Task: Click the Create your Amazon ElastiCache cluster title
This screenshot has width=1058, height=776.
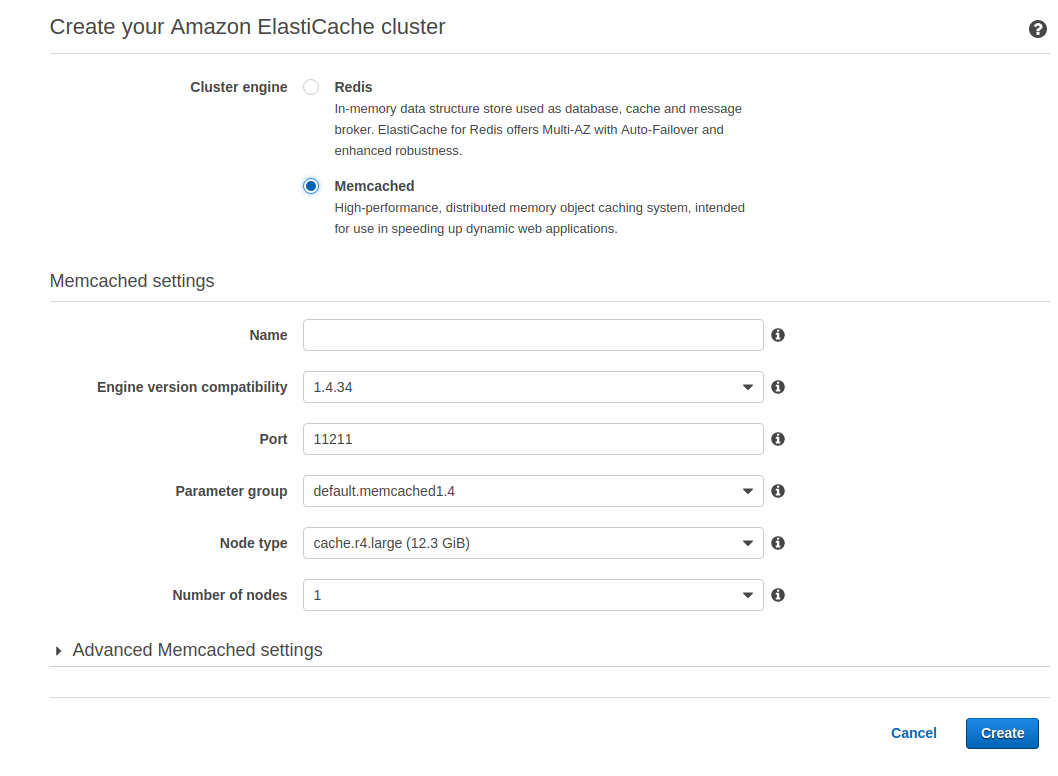Action: 246,27
